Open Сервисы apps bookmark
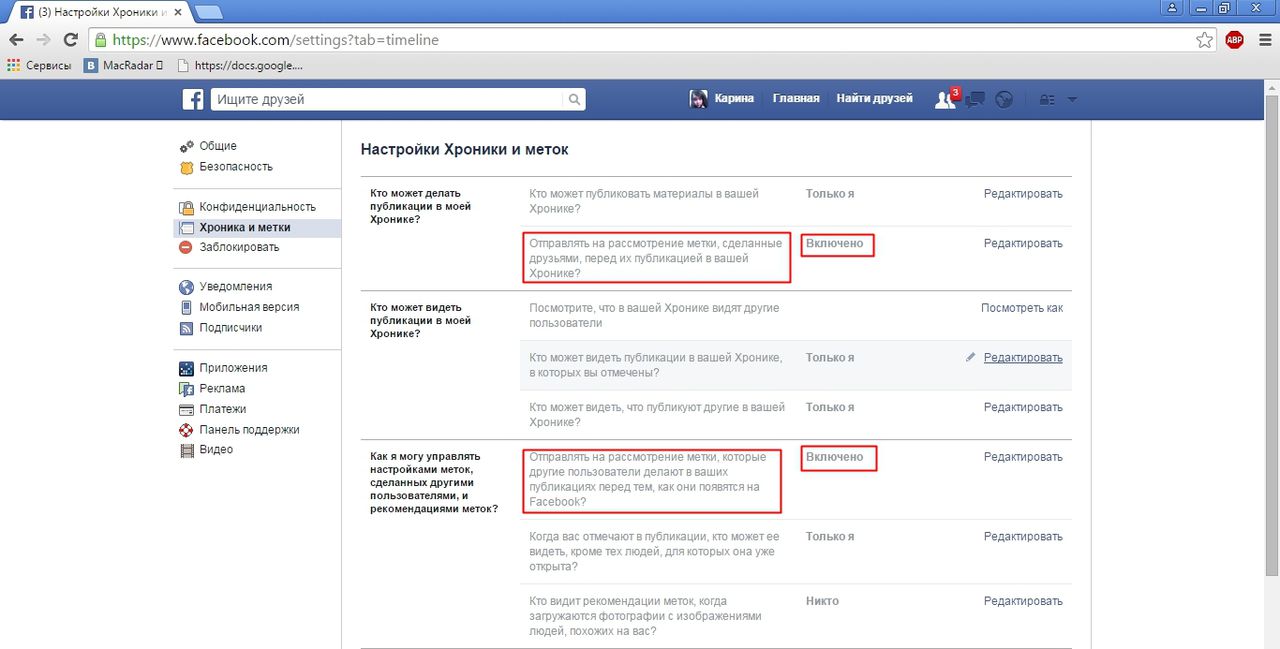This screenshot has height=649, width=1280. coord(39,66)
